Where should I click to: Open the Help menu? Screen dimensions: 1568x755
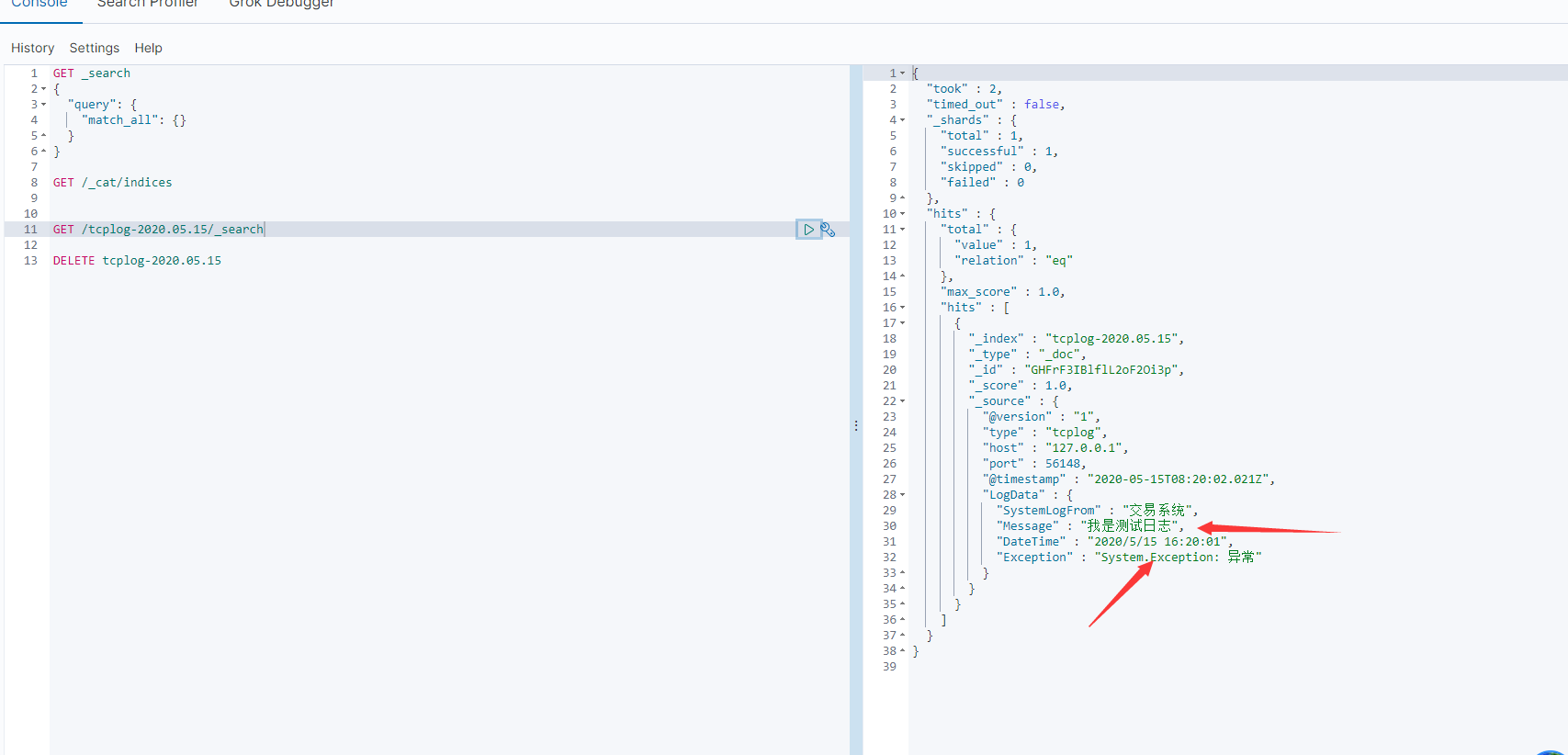[148, 48]
